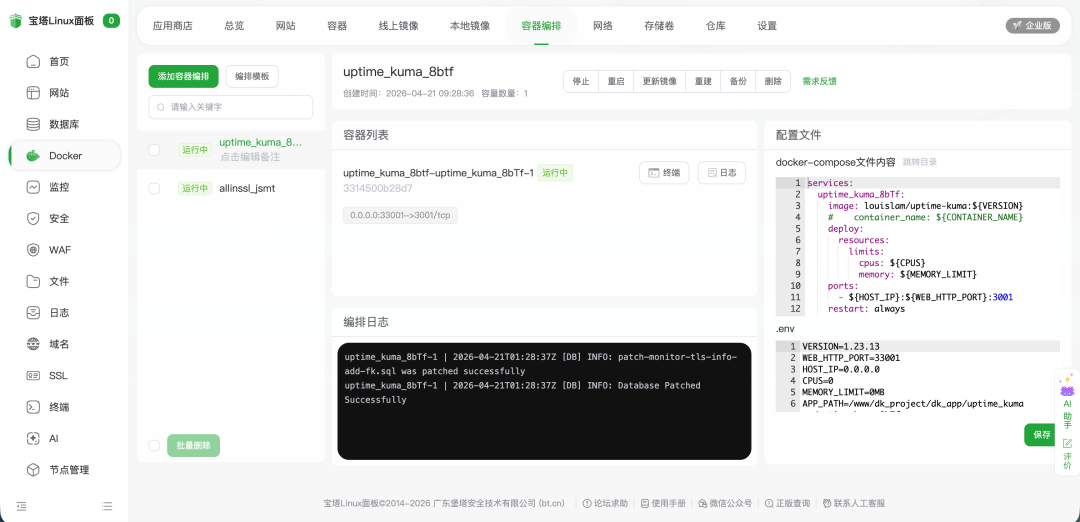The image size is (1080, 522).
Task: Focus the 请输入关键字 search field
Action: click(x=231, y=107)
